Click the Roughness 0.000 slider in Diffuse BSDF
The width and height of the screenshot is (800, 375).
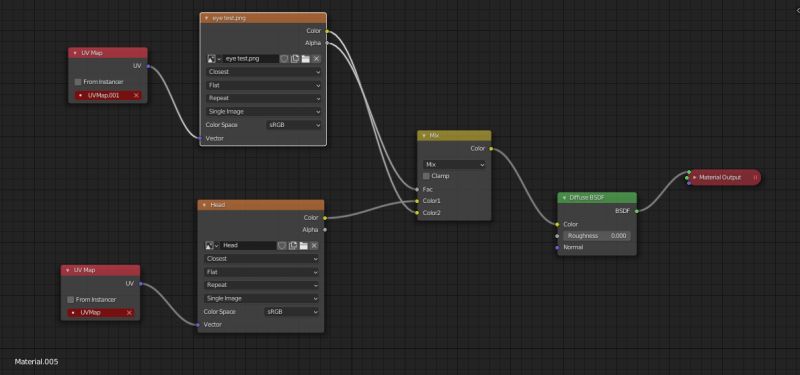[x=596, y=236]
